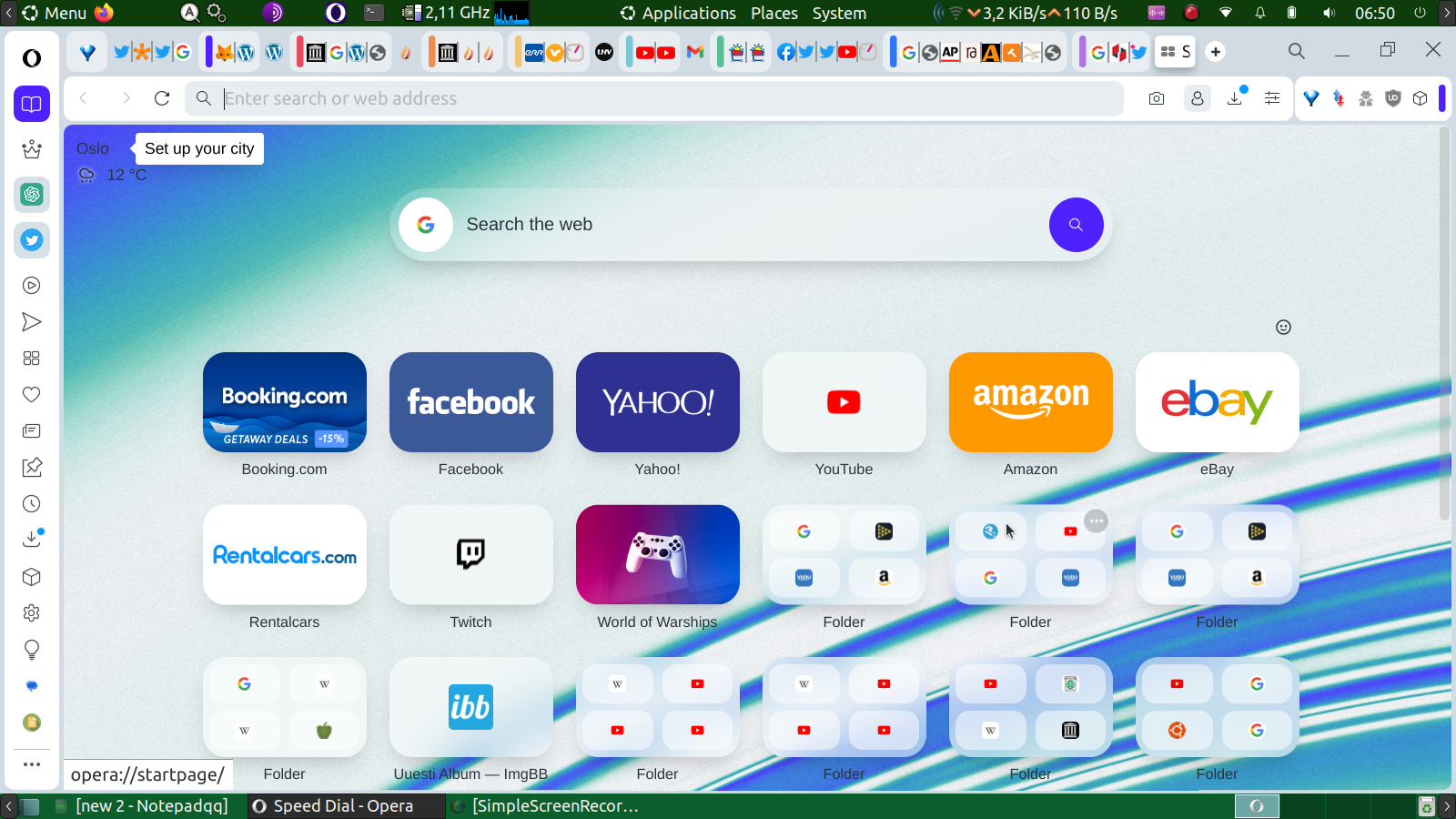Expand the sidebar three-dots more menu
This screenshot has height=819, width=1456.
click(32, 764)
